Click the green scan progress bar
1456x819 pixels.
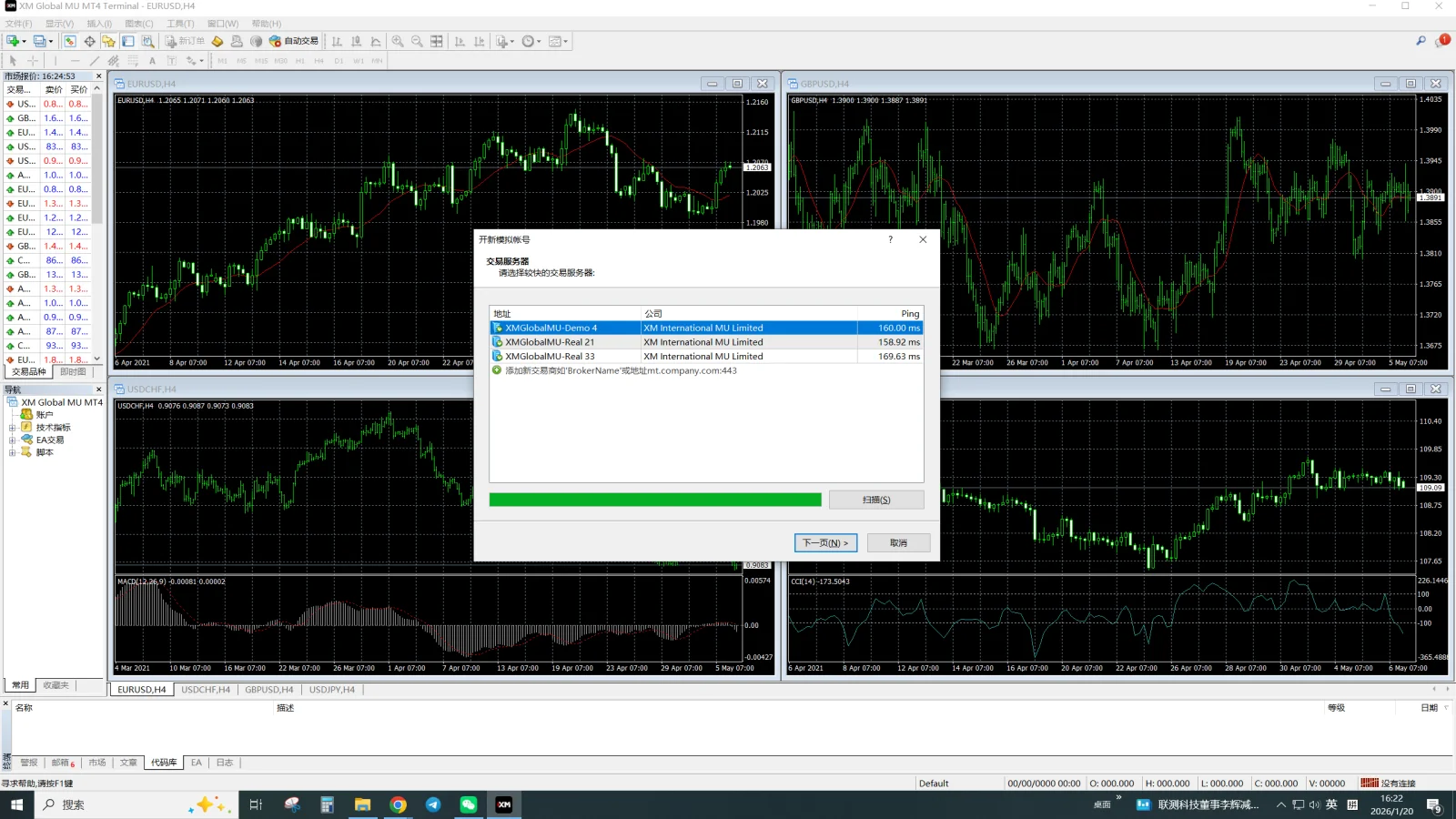[655, 500]
